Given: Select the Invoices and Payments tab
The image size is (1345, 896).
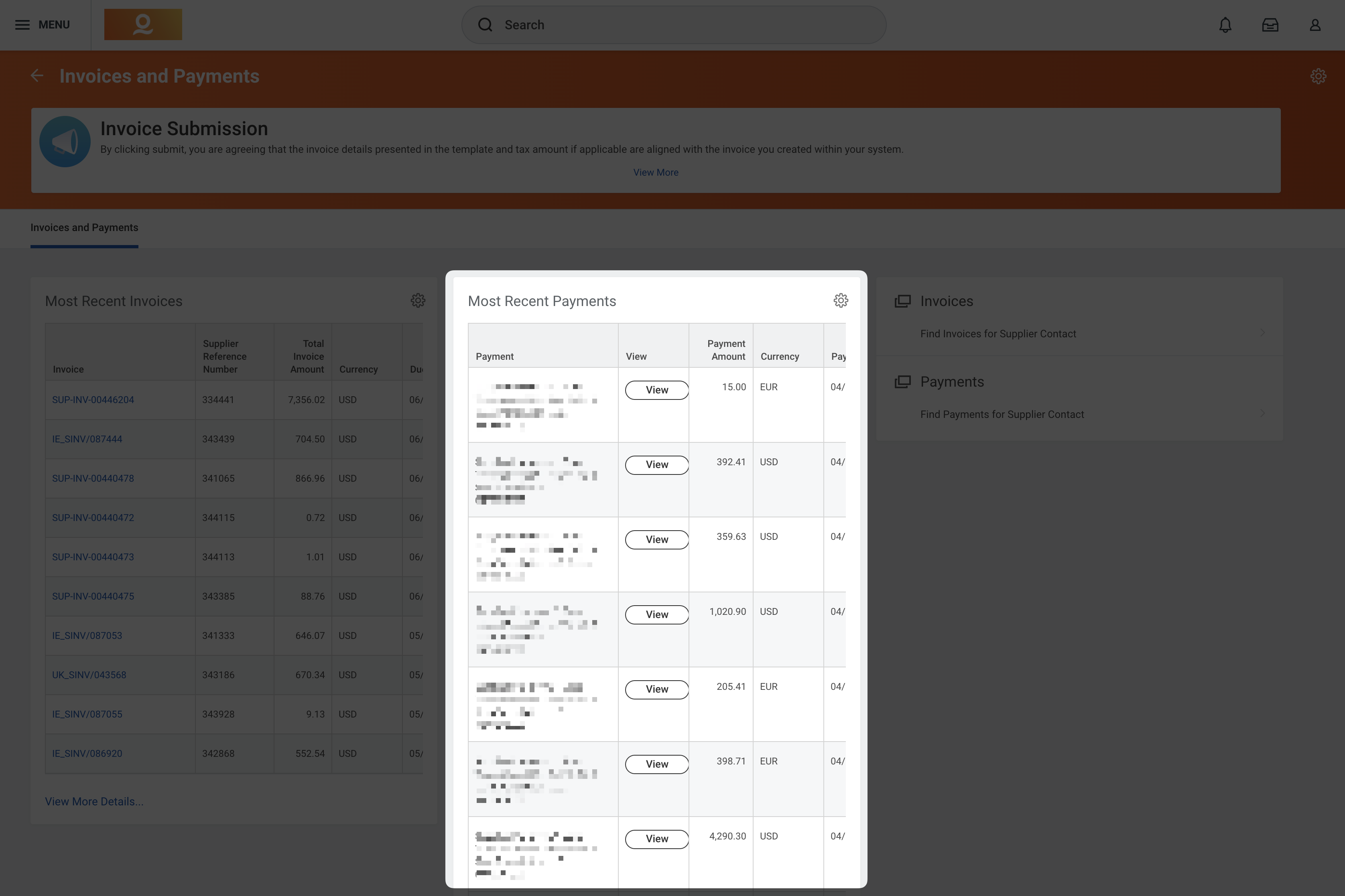Looking at the screenshot, I should (x=84, y=227).
